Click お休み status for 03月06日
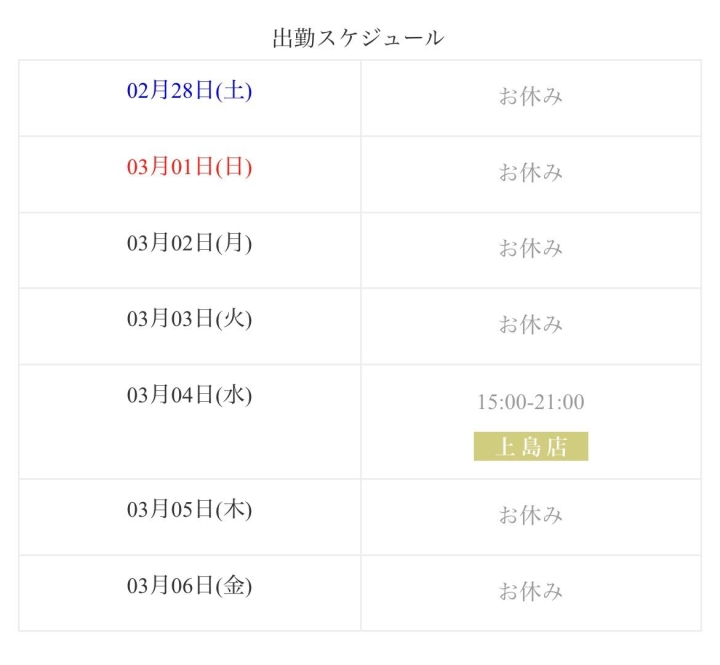Image resolution: width=720 pixels, height=665 pixels. [530, 592]
